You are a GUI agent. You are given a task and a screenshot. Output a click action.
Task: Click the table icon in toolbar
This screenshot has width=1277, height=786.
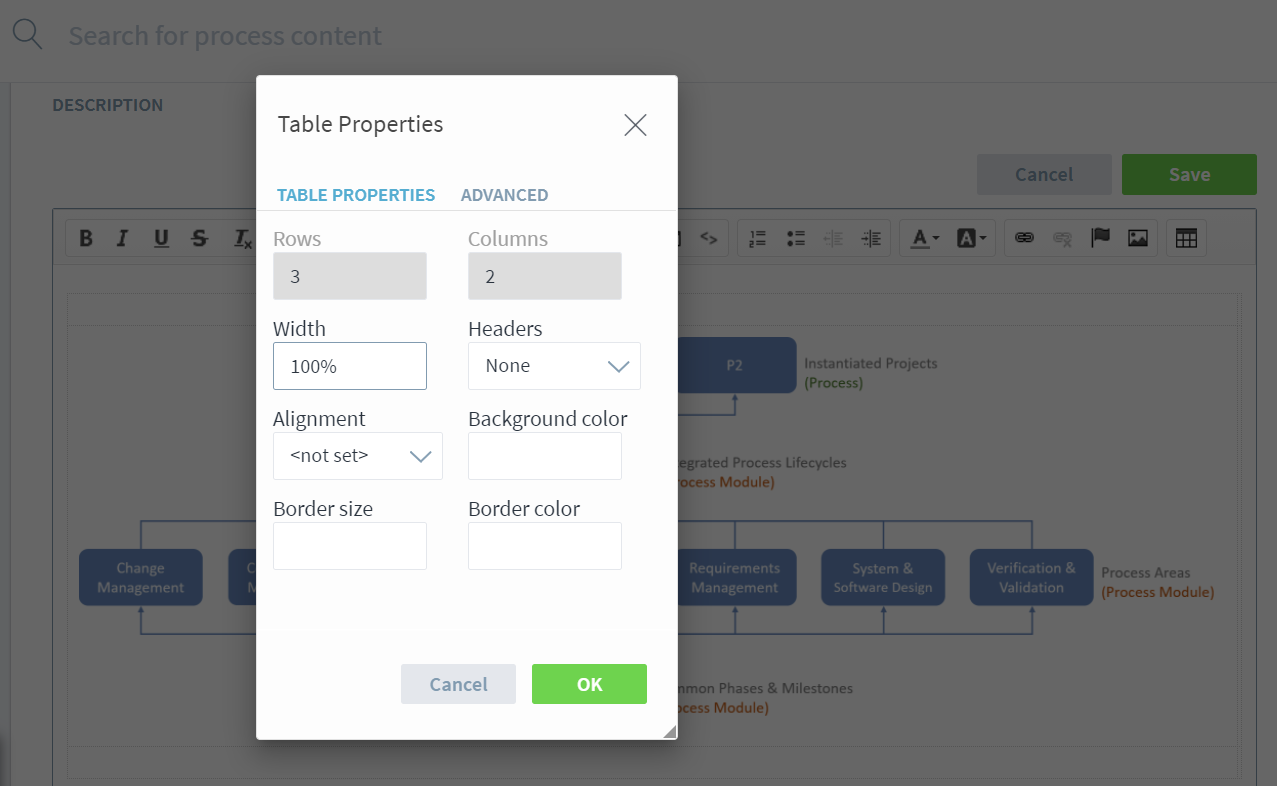(x=1186, y=238)
